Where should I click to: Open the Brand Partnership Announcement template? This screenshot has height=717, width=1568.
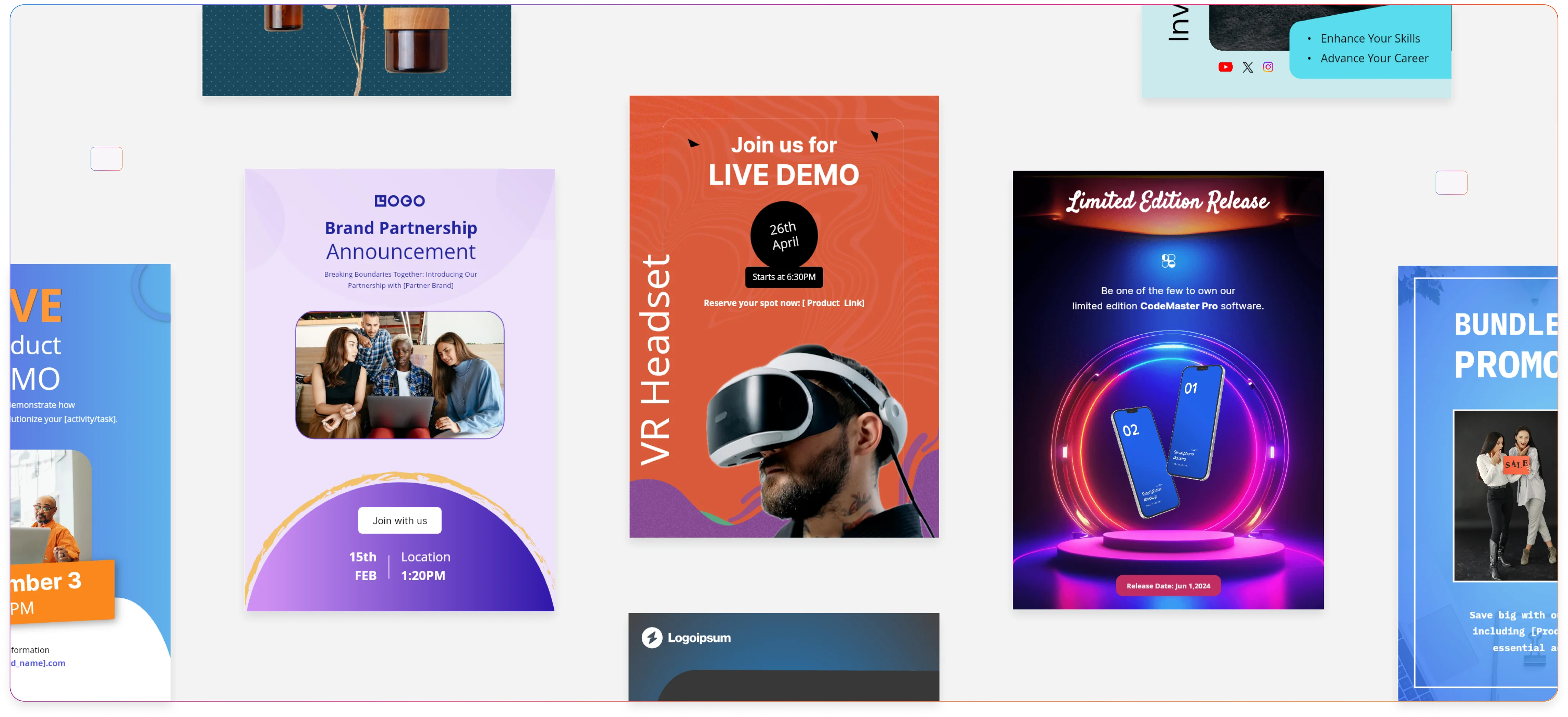point(399,390)
